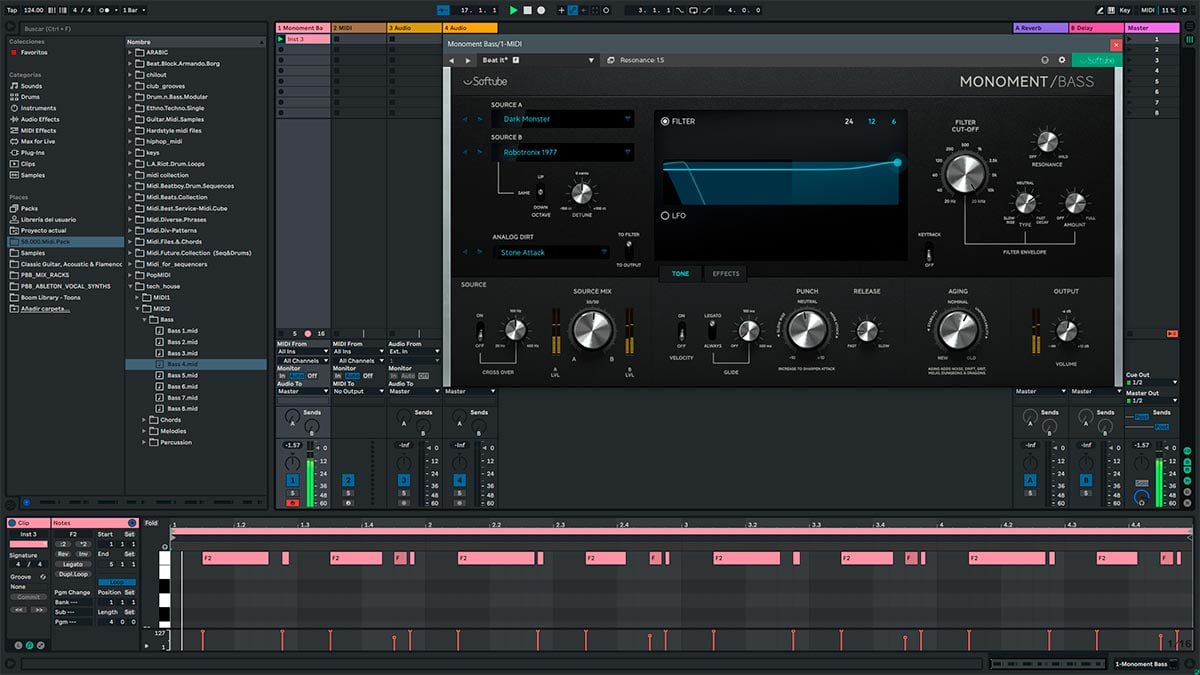Viewport: 1200px width, 675px height.
Task: Toggle the track 1 activator button
Action: (292, 481)
